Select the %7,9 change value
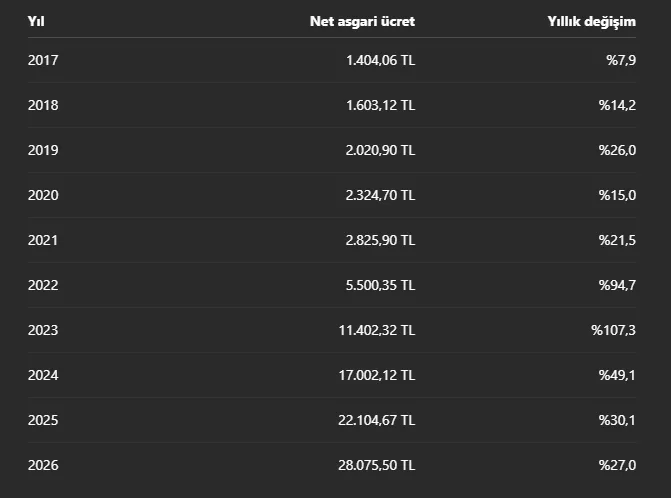Image resolution: width=671 pixels, height=498 pixels. [x=621, y=60]
